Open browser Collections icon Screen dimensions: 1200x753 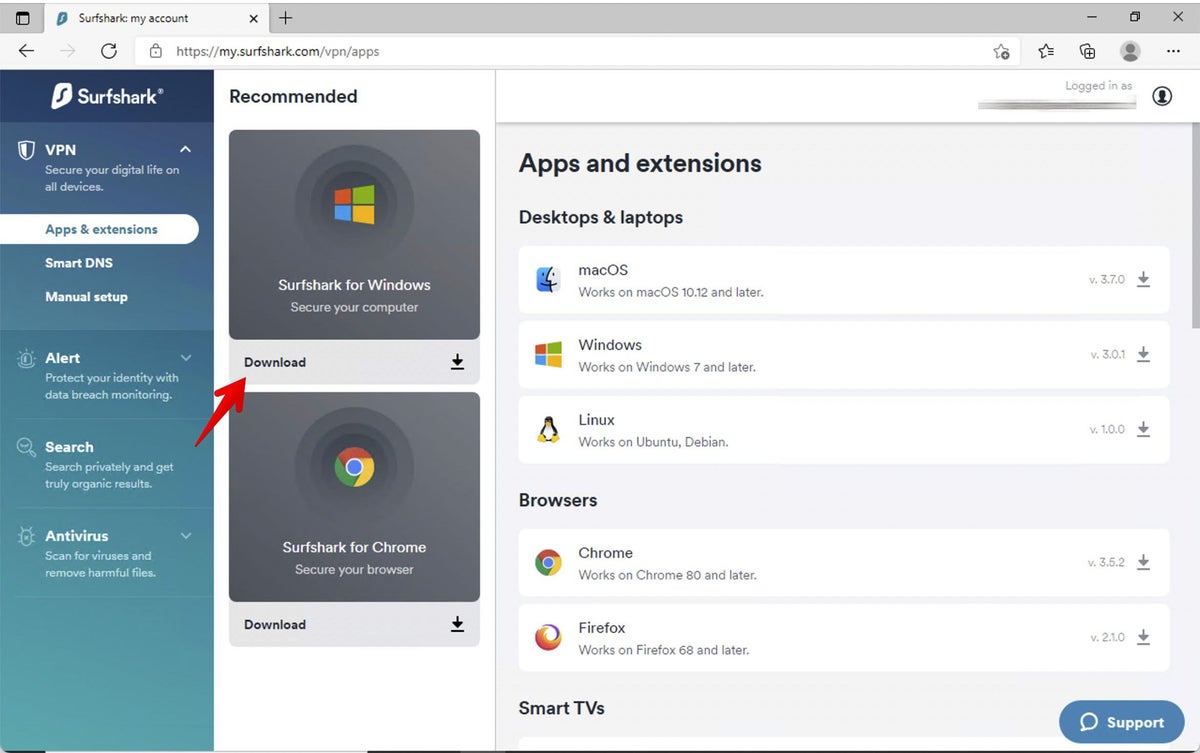click(x=1088, y=51)
